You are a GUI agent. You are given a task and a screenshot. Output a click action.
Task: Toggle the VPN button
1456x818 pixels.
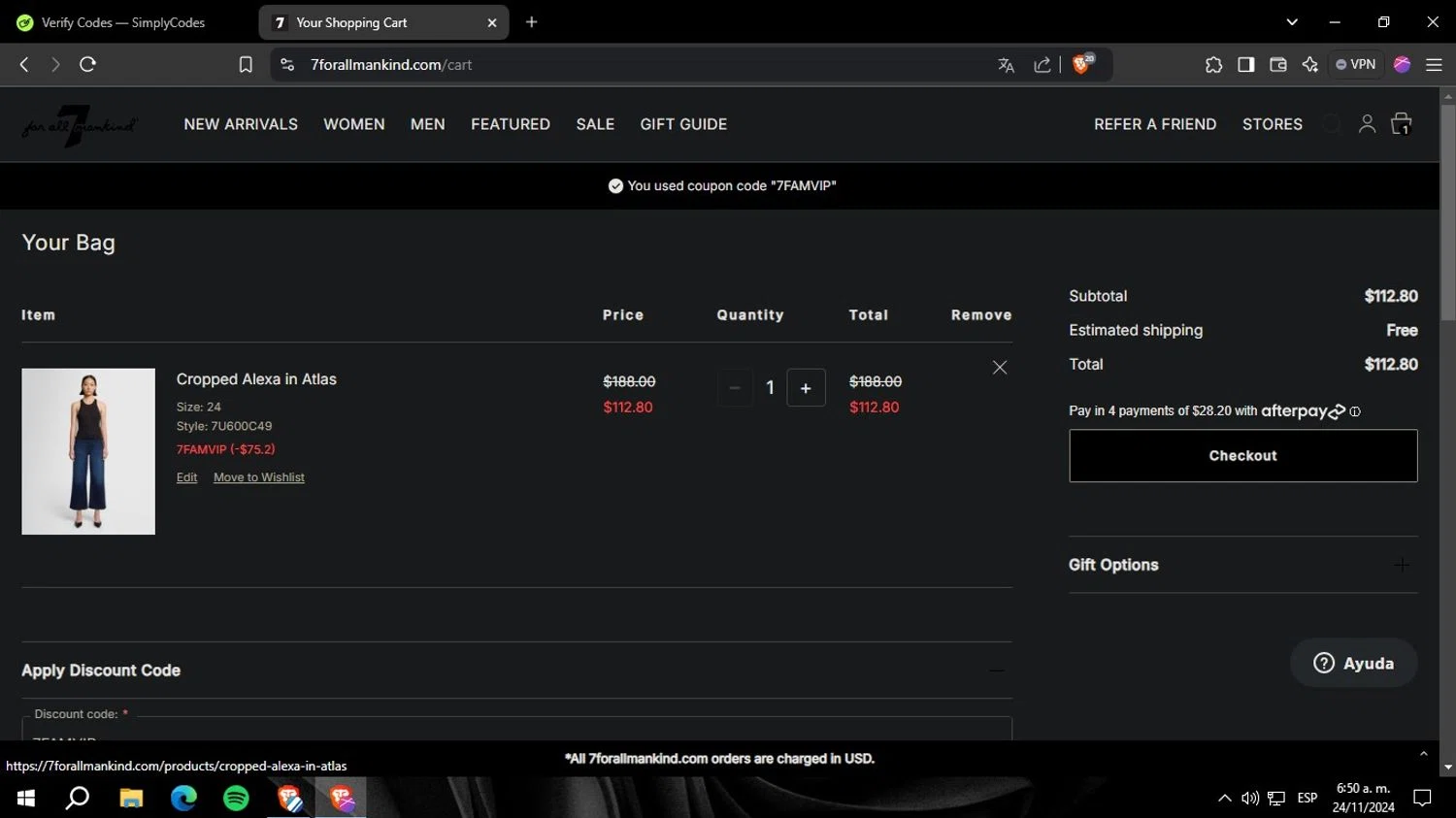coord(1355,65)
